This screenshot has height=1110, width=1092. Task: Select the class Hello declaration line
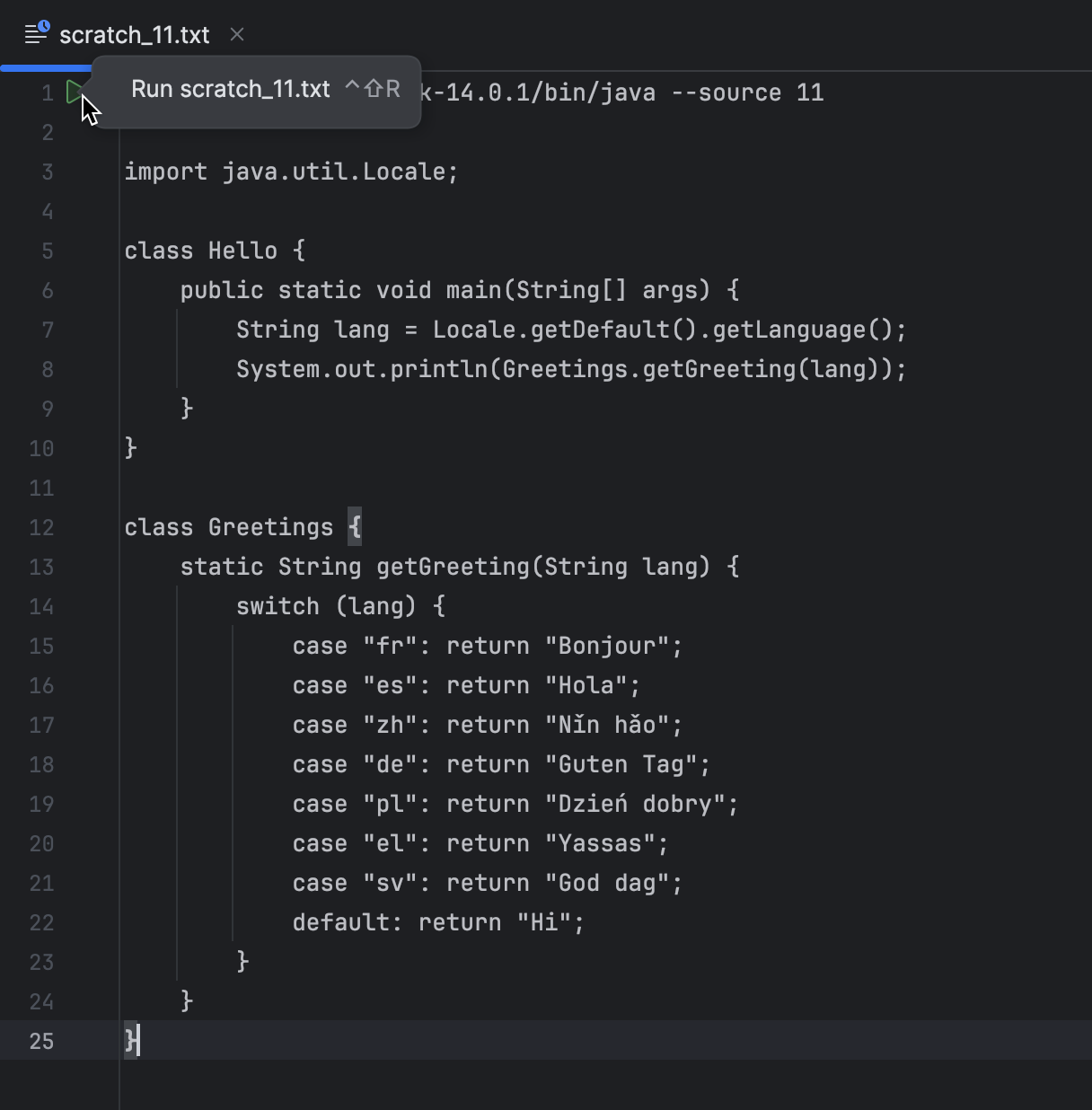click(x=214, y=251)
